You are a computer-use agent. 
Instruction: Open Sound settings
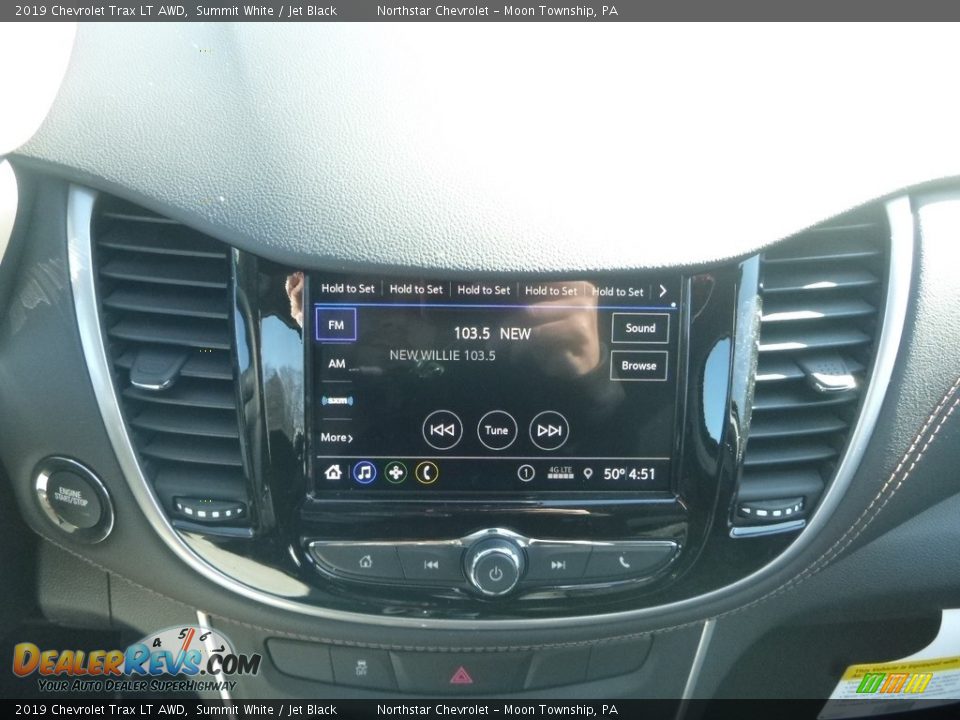coord(640,328)
